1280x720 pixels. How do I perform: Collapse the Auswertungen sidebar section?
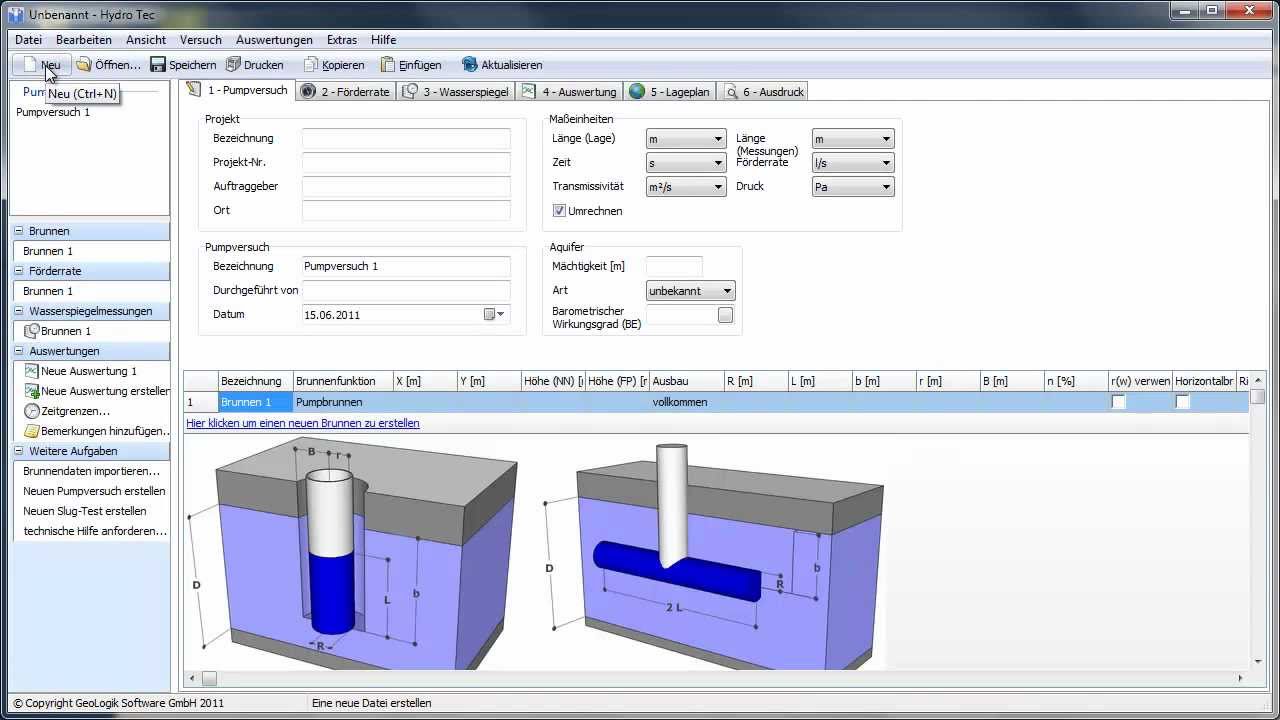pos(19,351)
